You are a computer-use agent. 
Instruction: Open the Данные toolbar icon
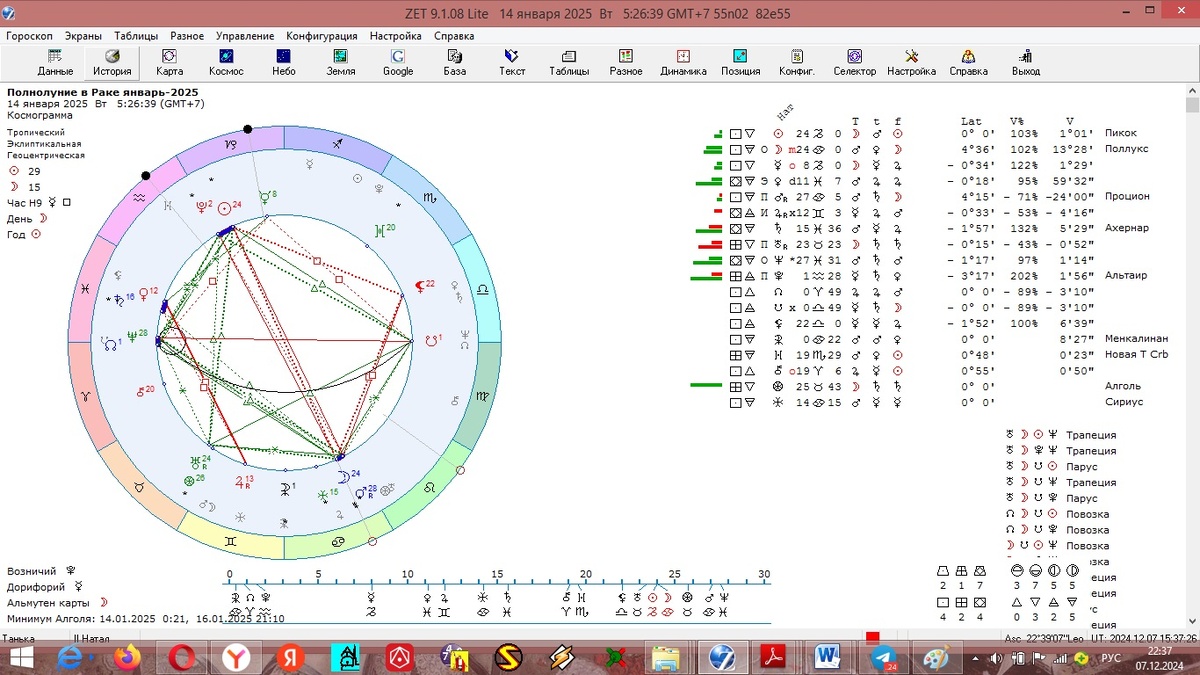[x=55, y=62]
